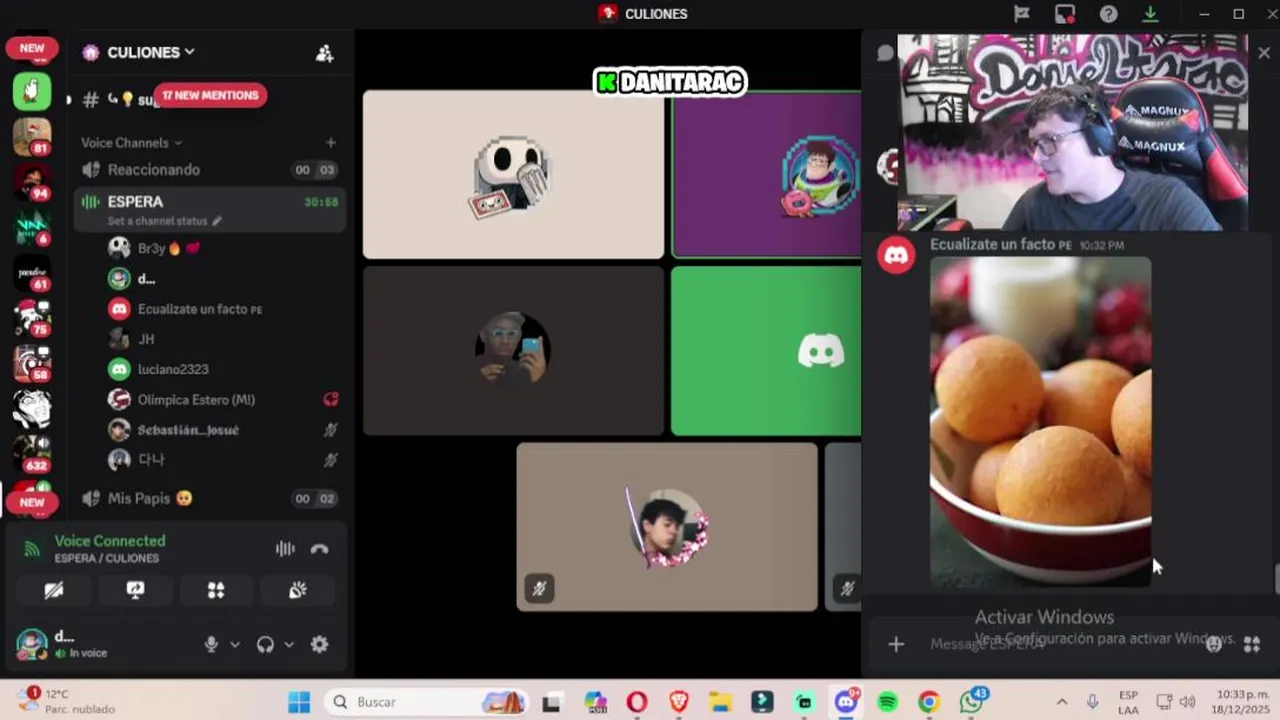
Task: Open the inbox flag icon in title bar
Action: (x=1021, y=14)
